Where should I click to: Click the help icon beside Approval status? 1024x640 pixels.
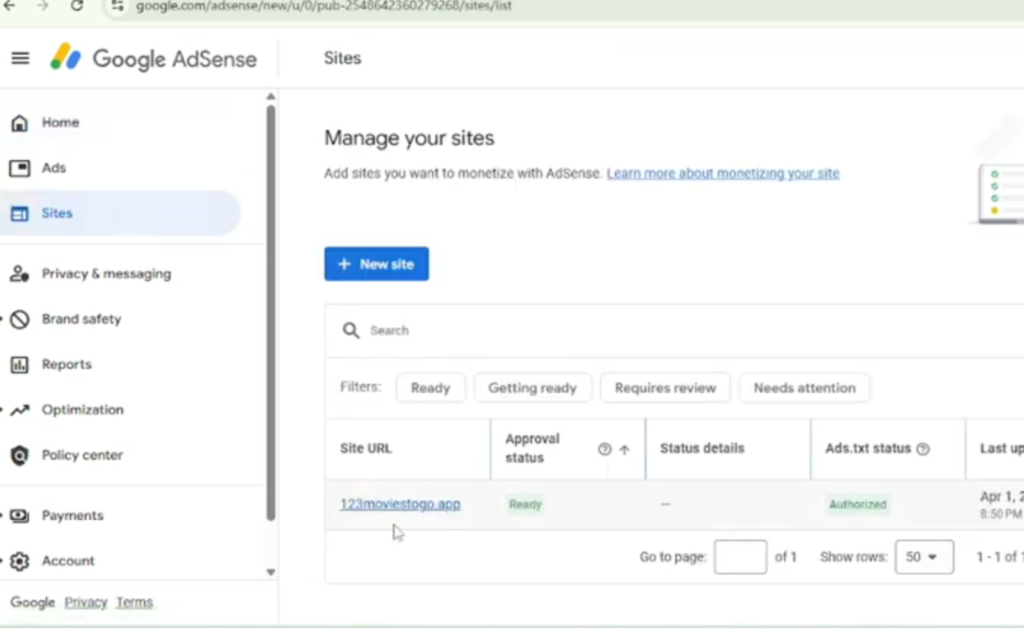coord(604,449)
